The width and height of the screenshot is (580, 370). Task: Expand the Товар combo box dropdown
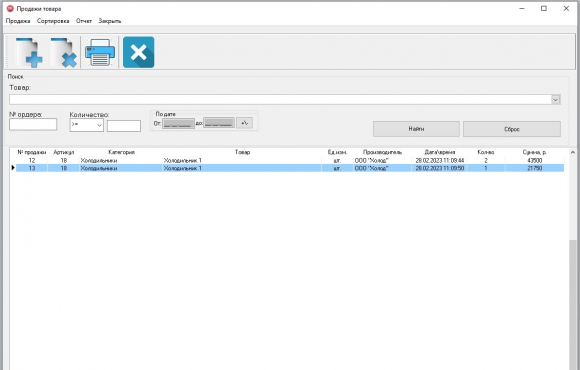point(556,100)
